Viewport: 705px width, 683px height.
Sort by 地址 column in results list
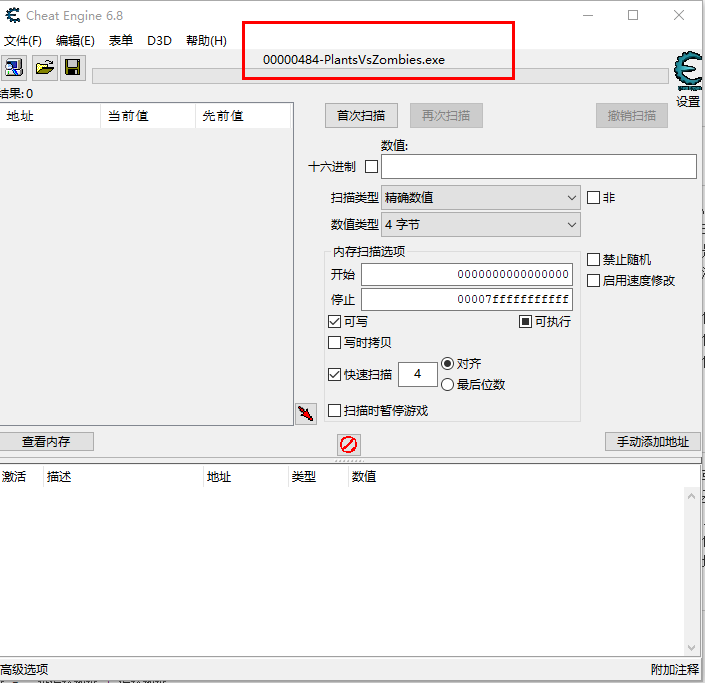click(x=50, y=116)
